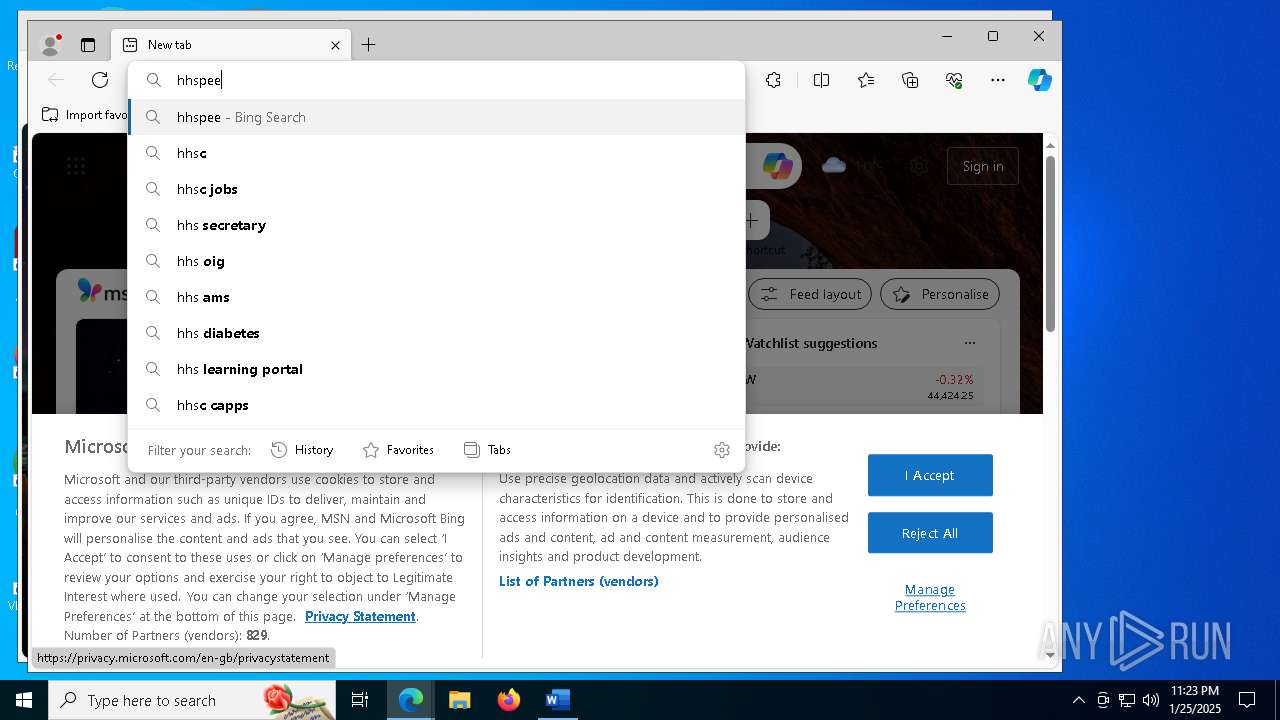Choose the hhs oig suggestion
The image size is (1280, 720).
437,261
